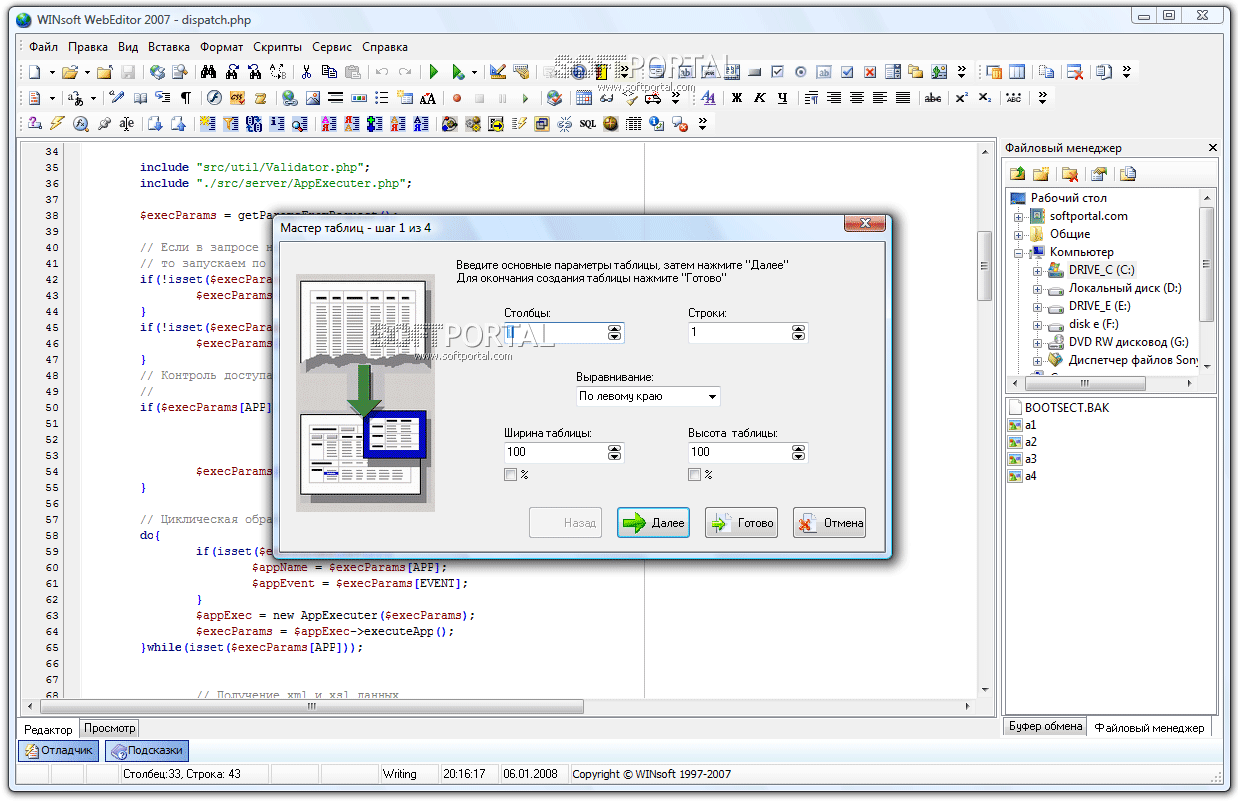This screenshot has width=1238, height=804.
Task: Open the Правка menu
Action: tap(88, 46)
